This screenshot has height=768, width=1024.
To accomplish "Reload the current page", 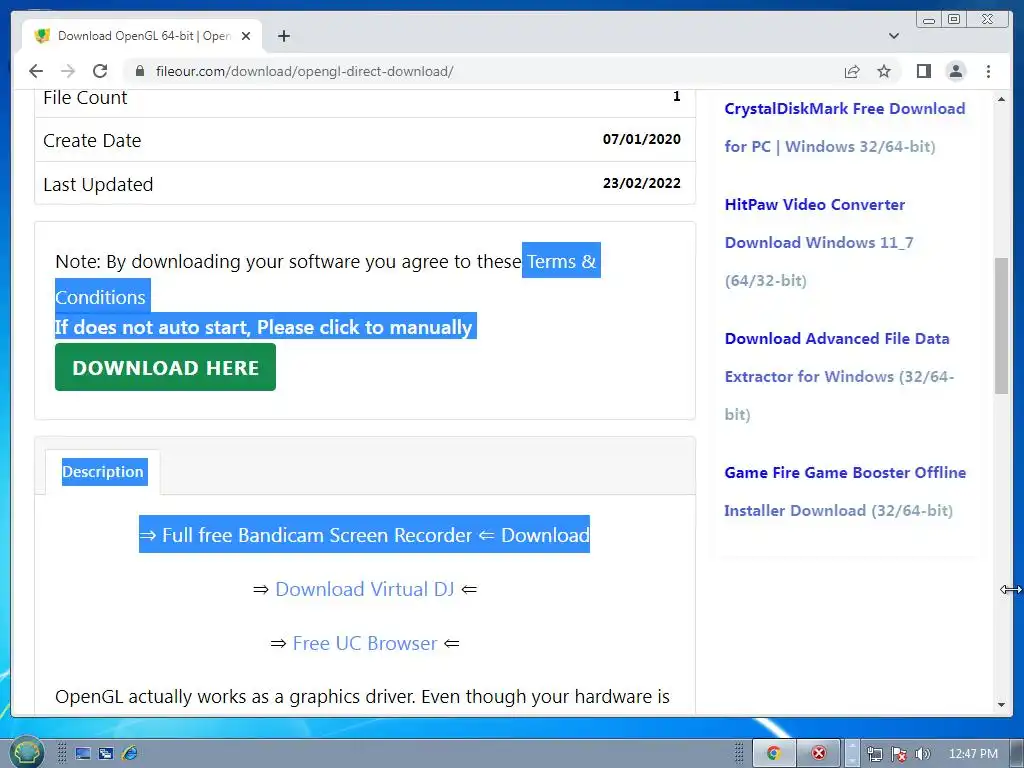I will click(x=100, y=71).
